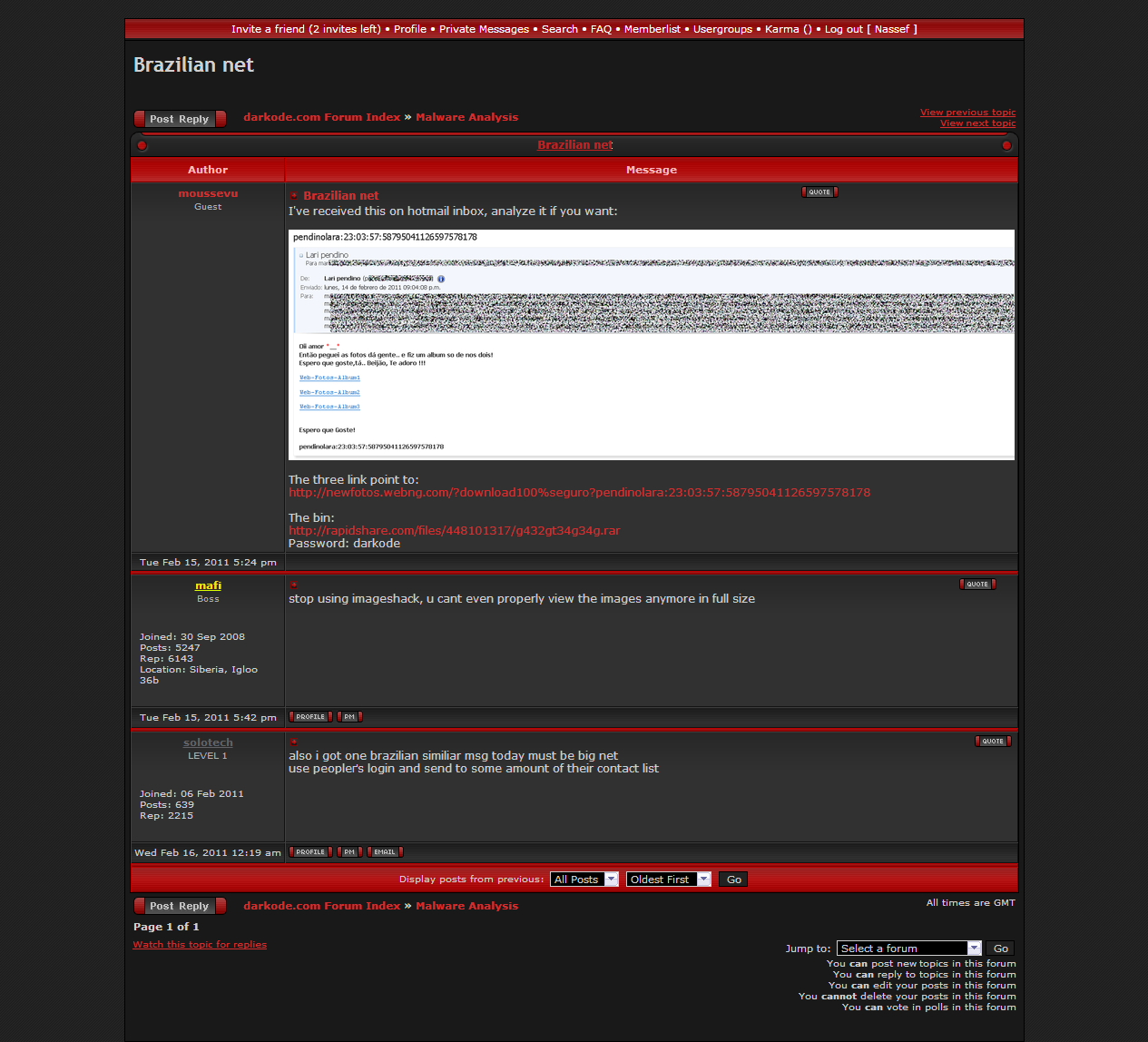Click Watch this topic for replies
This screenshot has width=1148, height=1042.
point(200,945)
